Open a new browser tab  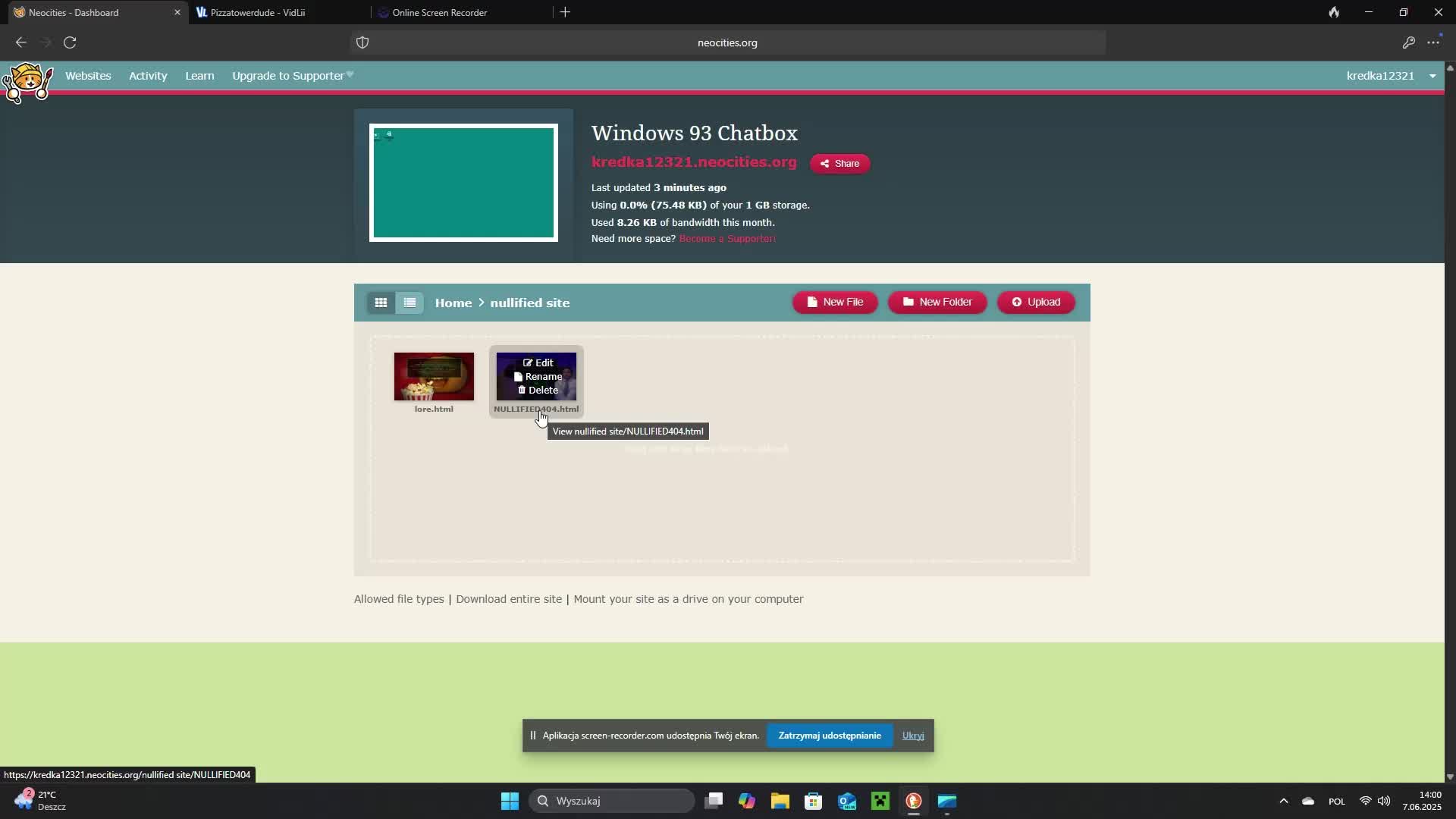click(x=565, y=12)
